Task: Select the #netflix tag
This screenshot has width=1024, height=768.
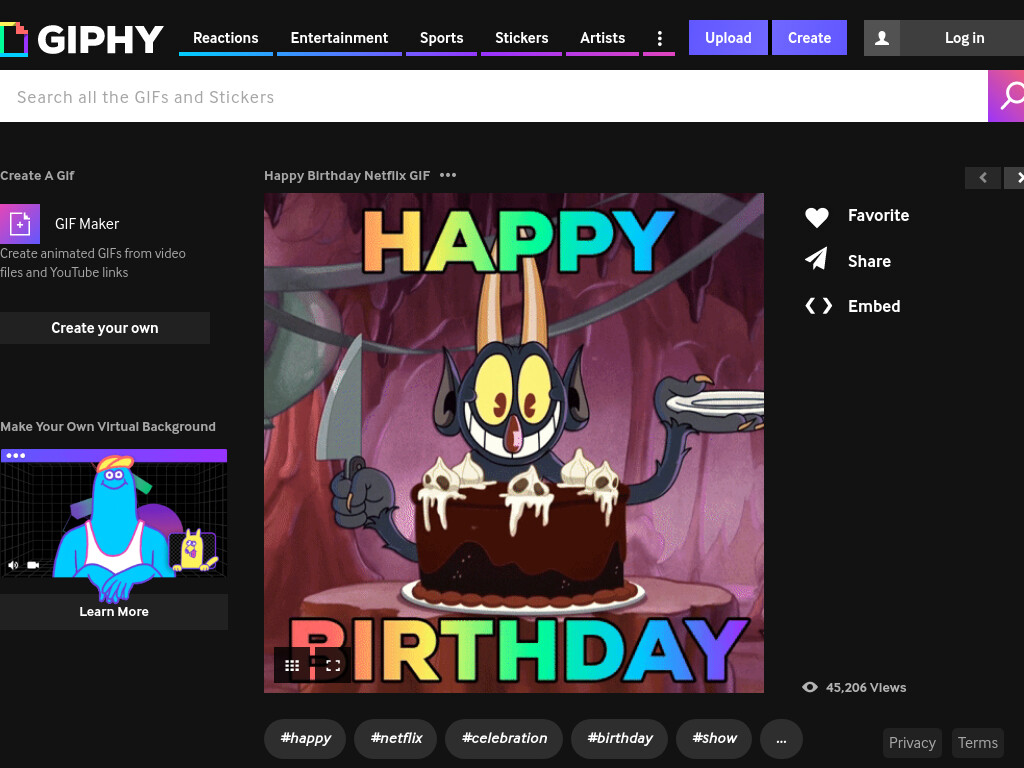Action: 396,739
